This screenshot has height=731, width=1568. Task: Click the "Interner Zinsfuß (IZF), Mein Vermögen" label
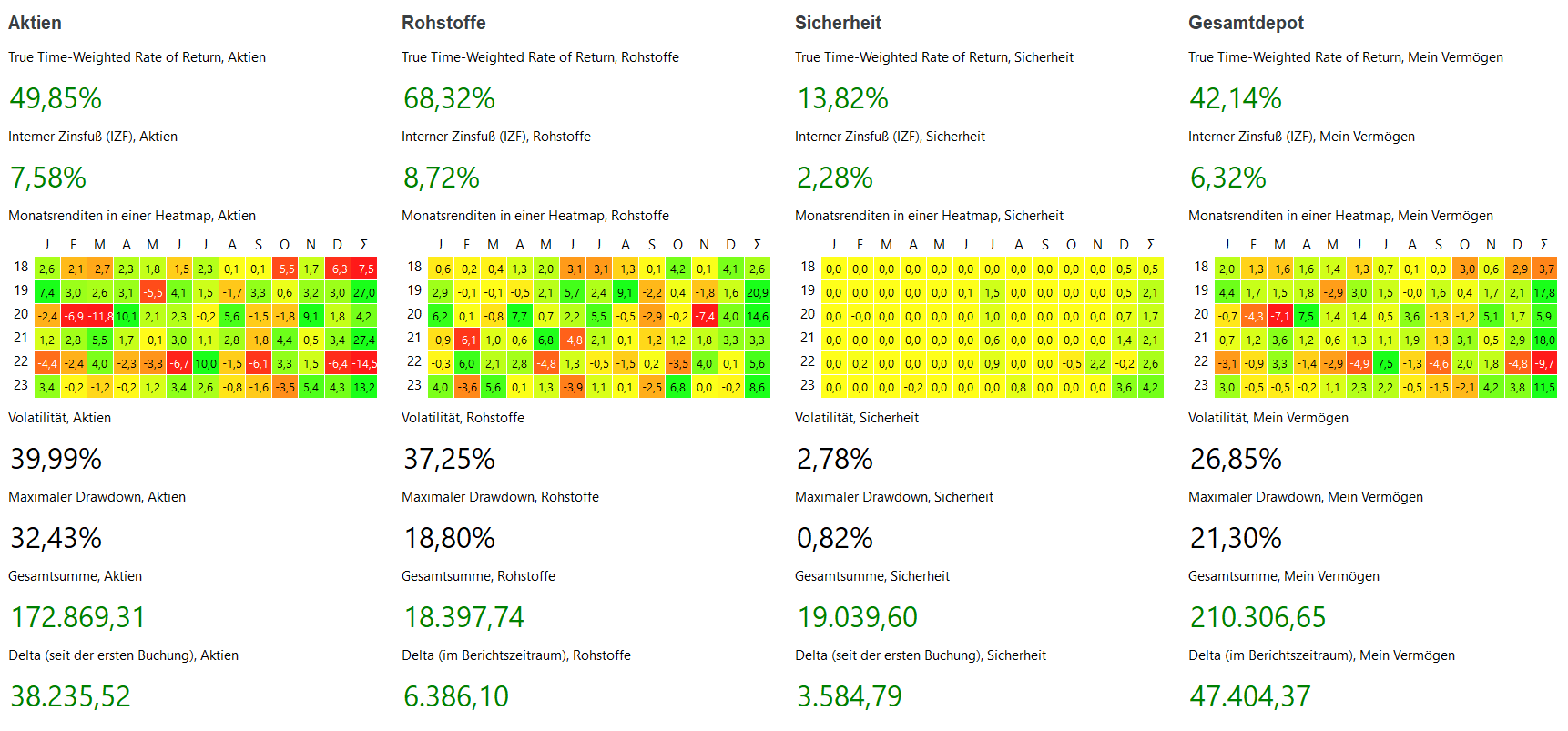point(1301,137)
